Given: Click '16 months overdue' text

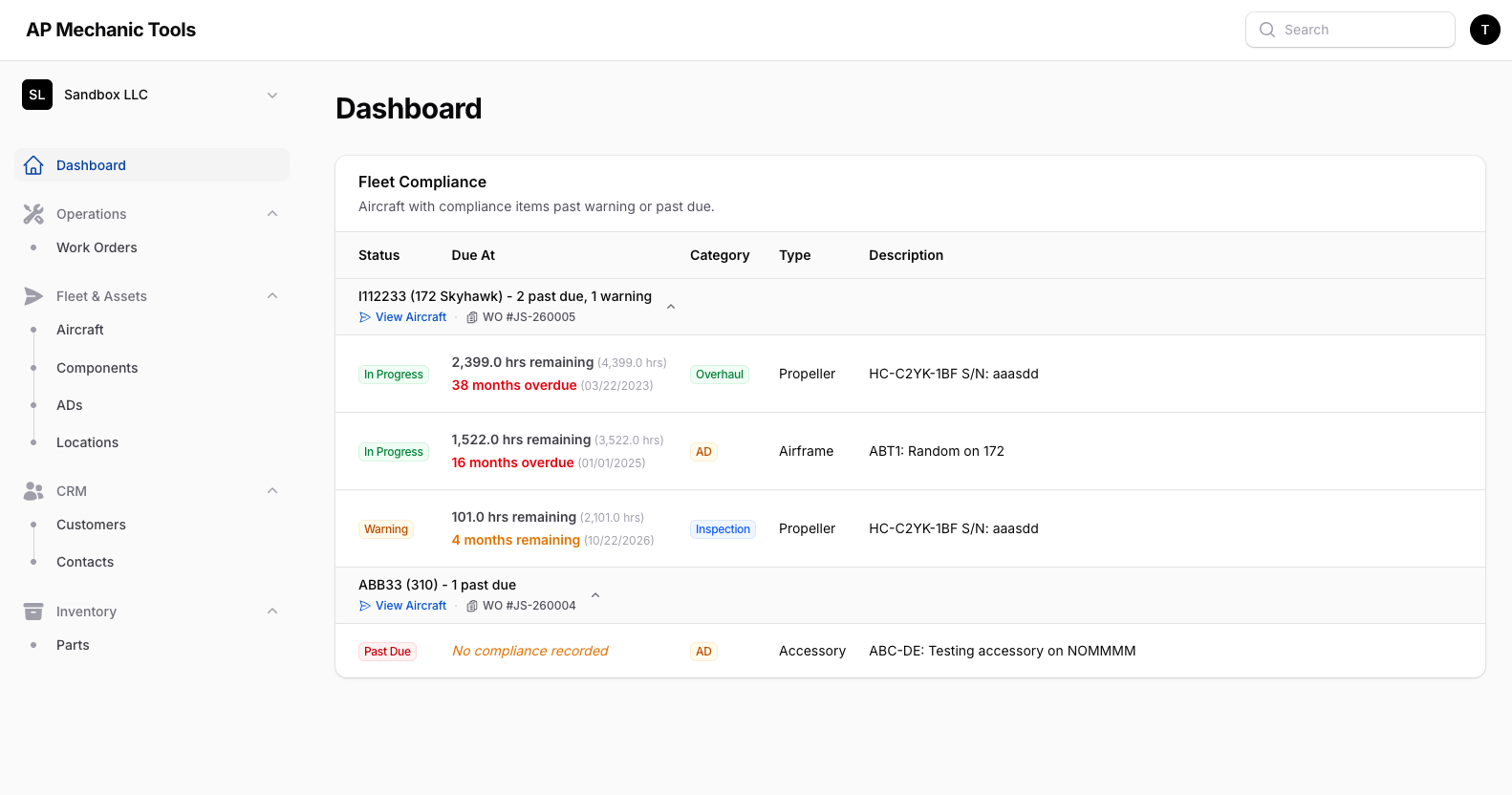Looking at the screenshot, I should point(513,462).
